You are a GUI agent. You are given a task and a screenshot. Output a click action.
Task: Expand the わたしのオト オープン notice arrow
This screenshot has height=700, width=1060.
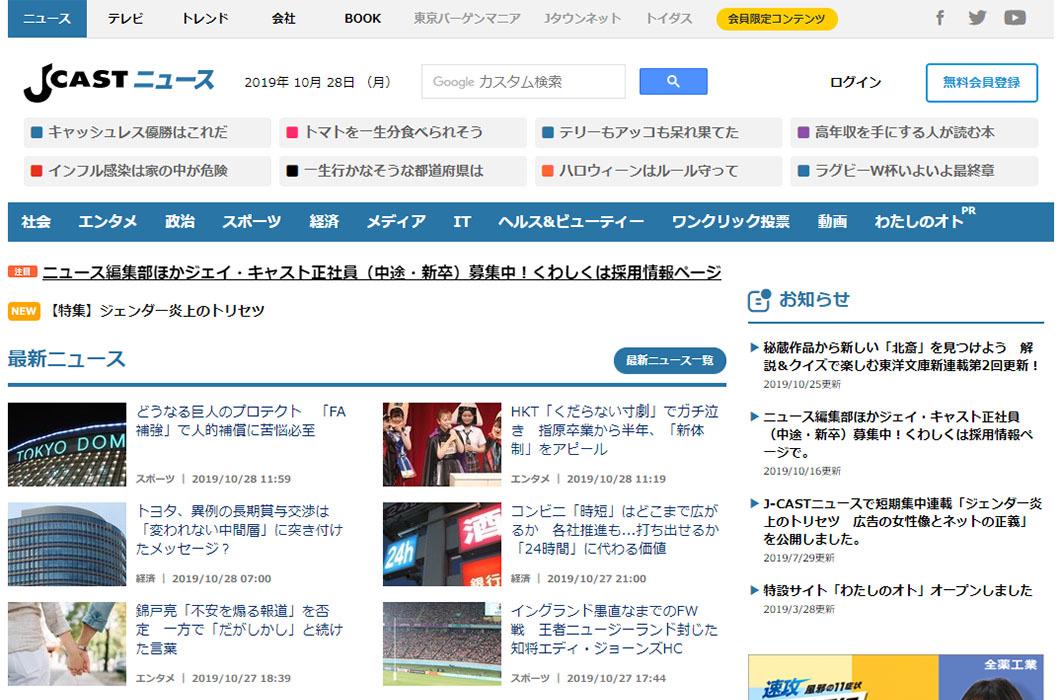click(754, 591)
